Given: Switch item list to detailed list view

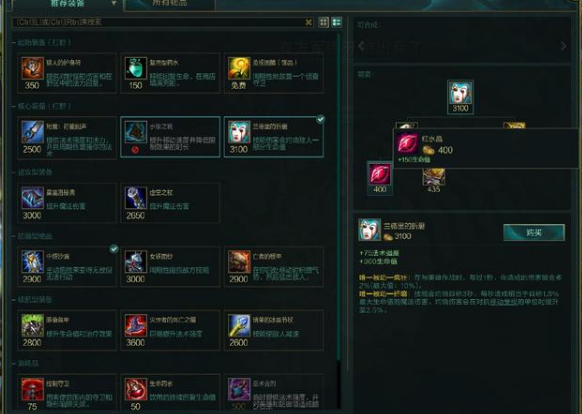Looking at the screenshot, I should pos(337,22).
